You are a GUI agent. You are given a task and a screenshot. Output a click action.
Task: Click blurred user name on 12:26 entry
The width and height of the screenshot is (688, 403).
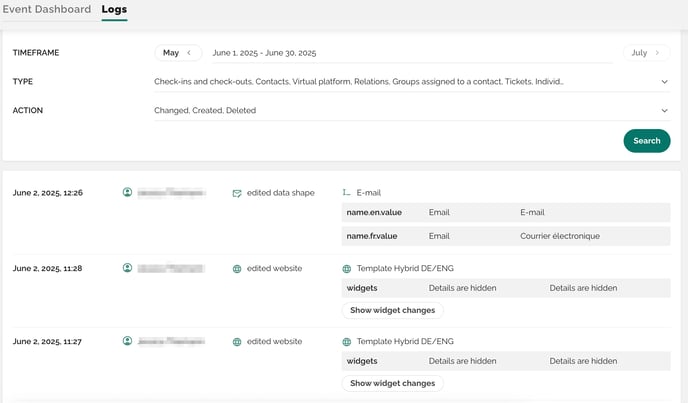click(171, 193)
